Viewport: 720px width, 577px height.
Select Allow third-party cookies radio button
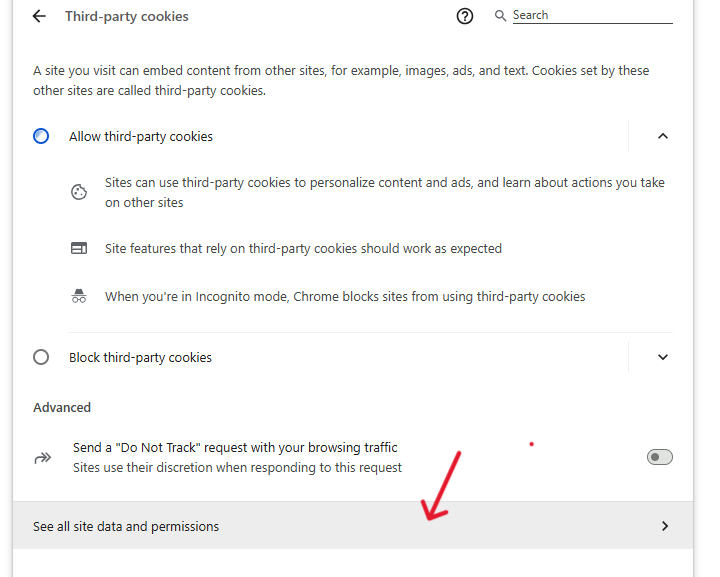[41, 136]
